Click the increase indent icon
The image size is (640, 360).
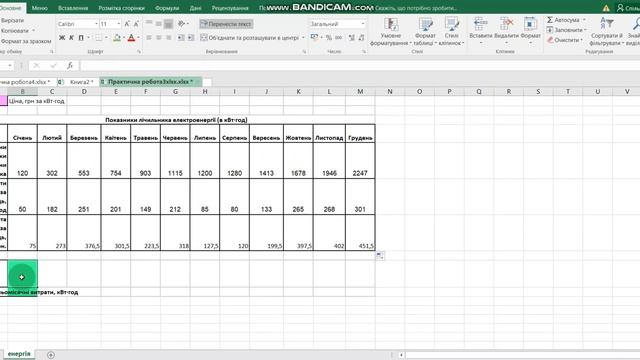pyautogui.click(x=191, y=38)
